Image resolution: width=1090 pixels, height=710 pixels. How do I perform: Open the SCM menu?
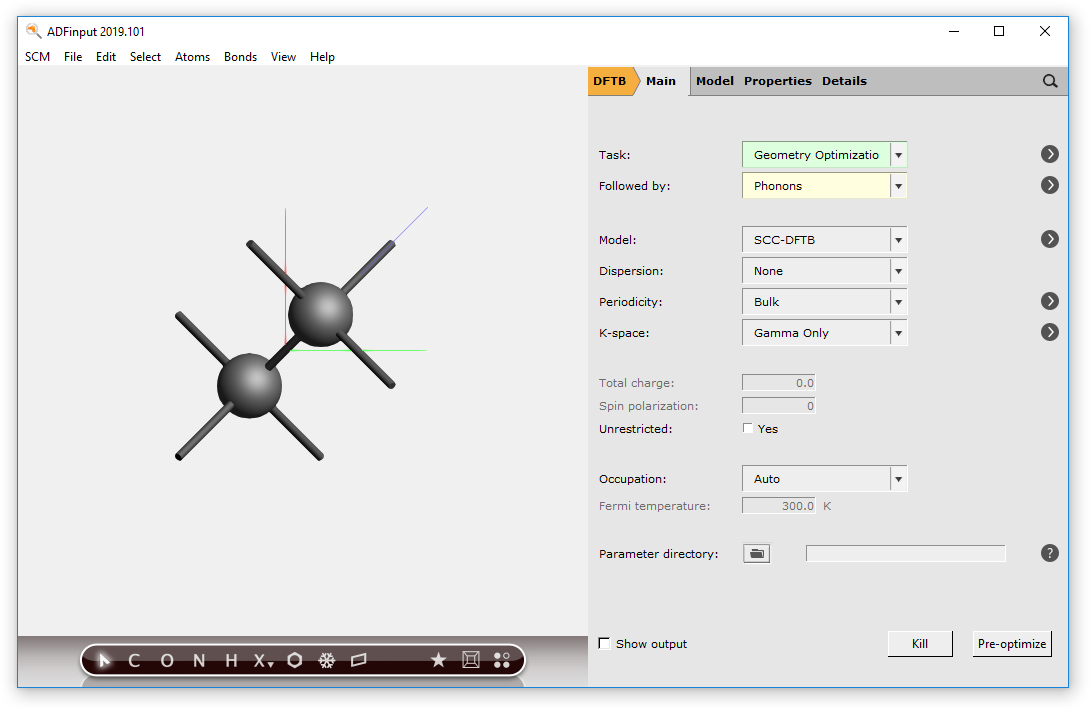[x=38, y=57]
